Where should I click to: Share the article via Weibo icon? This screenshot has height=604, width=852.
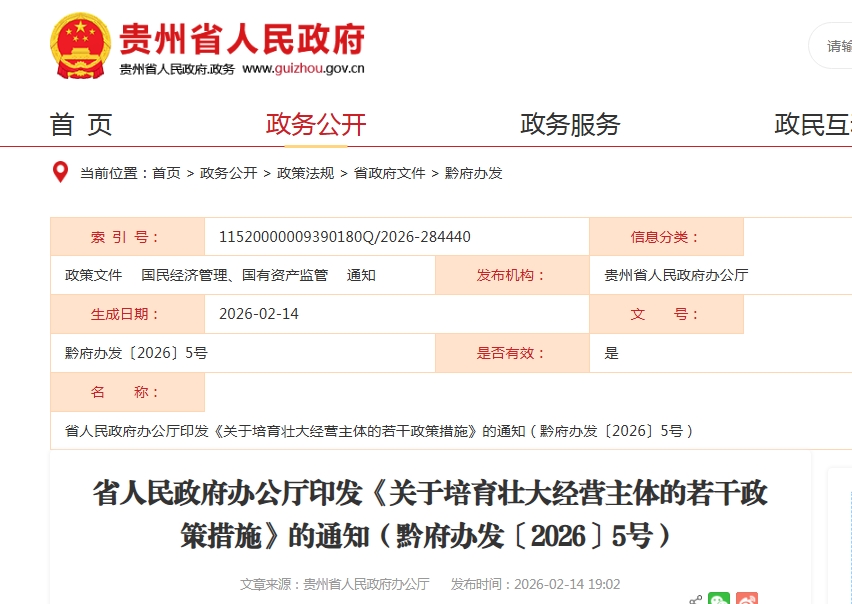(x=747, y=599)
